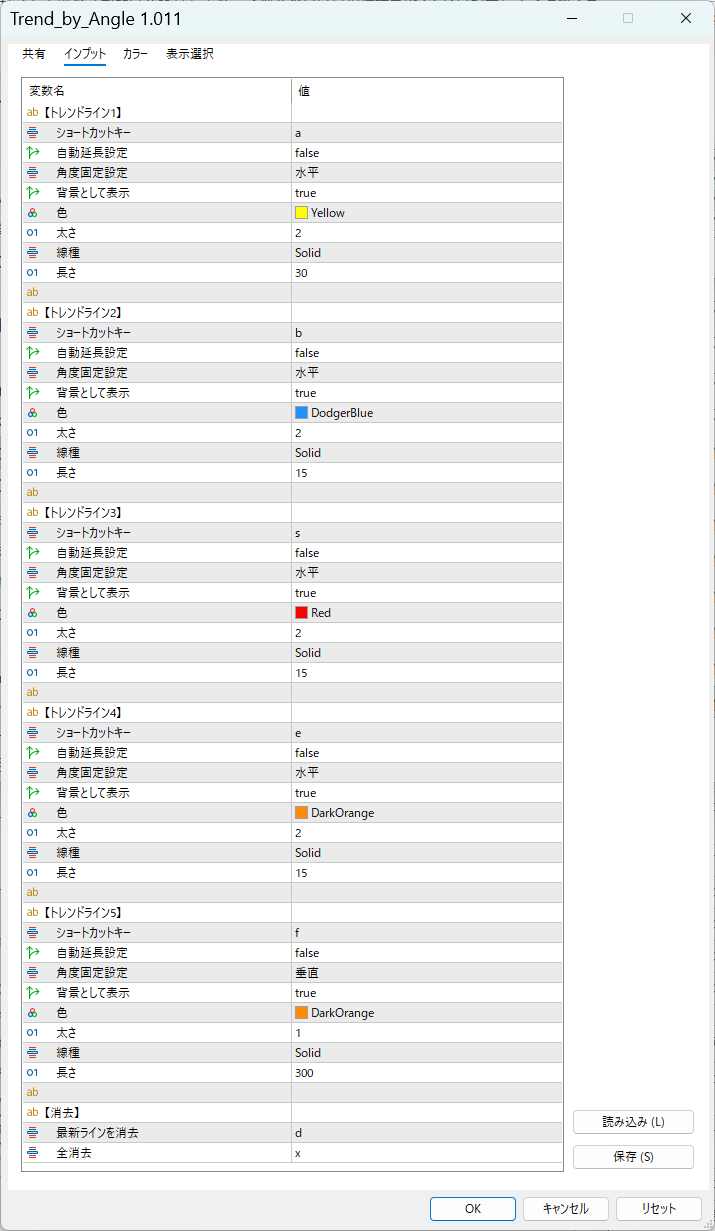Click the enum icon for トレンドライン2 ショートカットキー

point(32,333)
